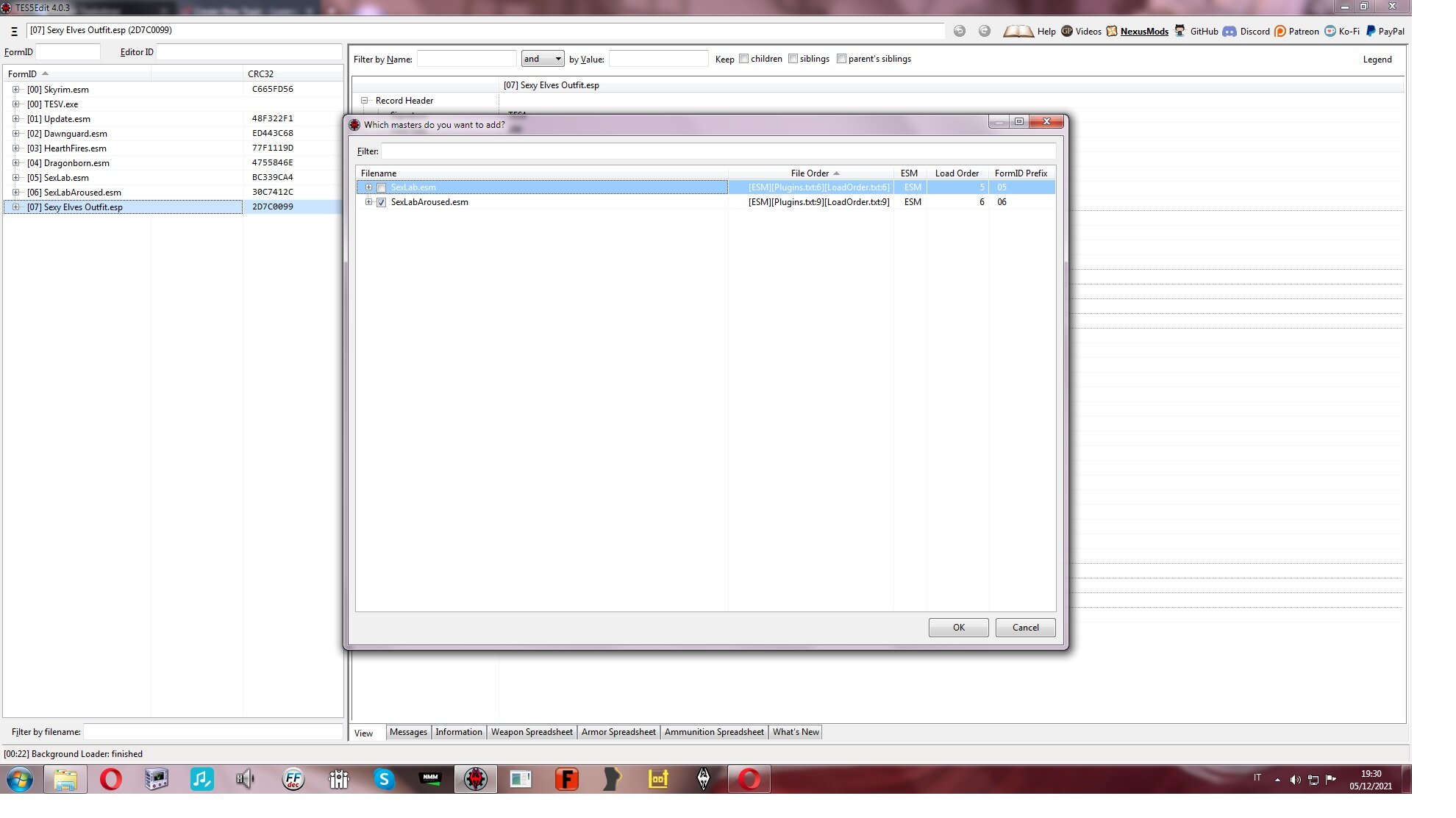Cancel the add masters dialog
This screenshot has width=1456, height=818.
(1026, 628)
